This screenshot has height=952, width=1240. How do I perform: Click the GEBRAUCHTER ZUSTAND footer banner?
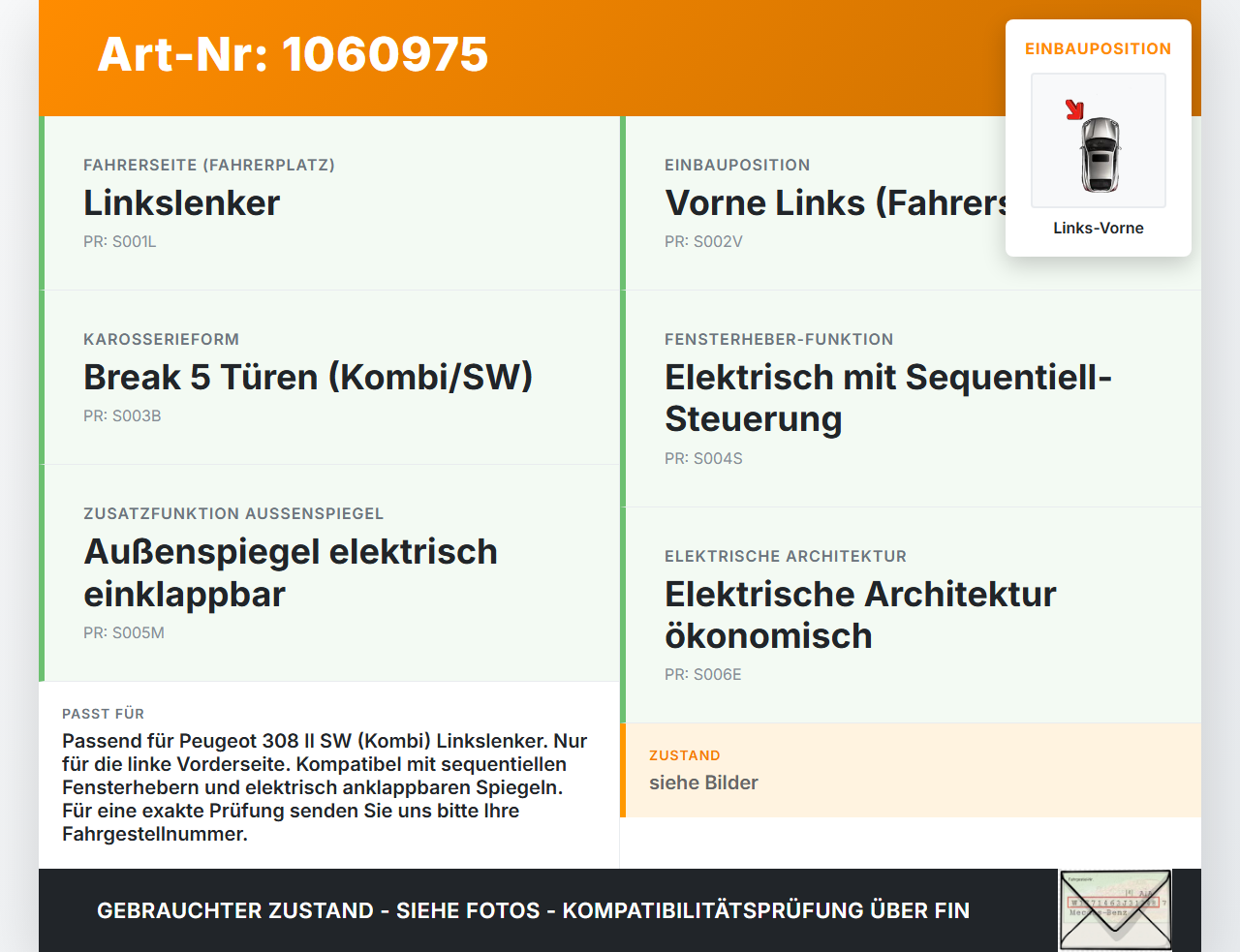point(620,910)
